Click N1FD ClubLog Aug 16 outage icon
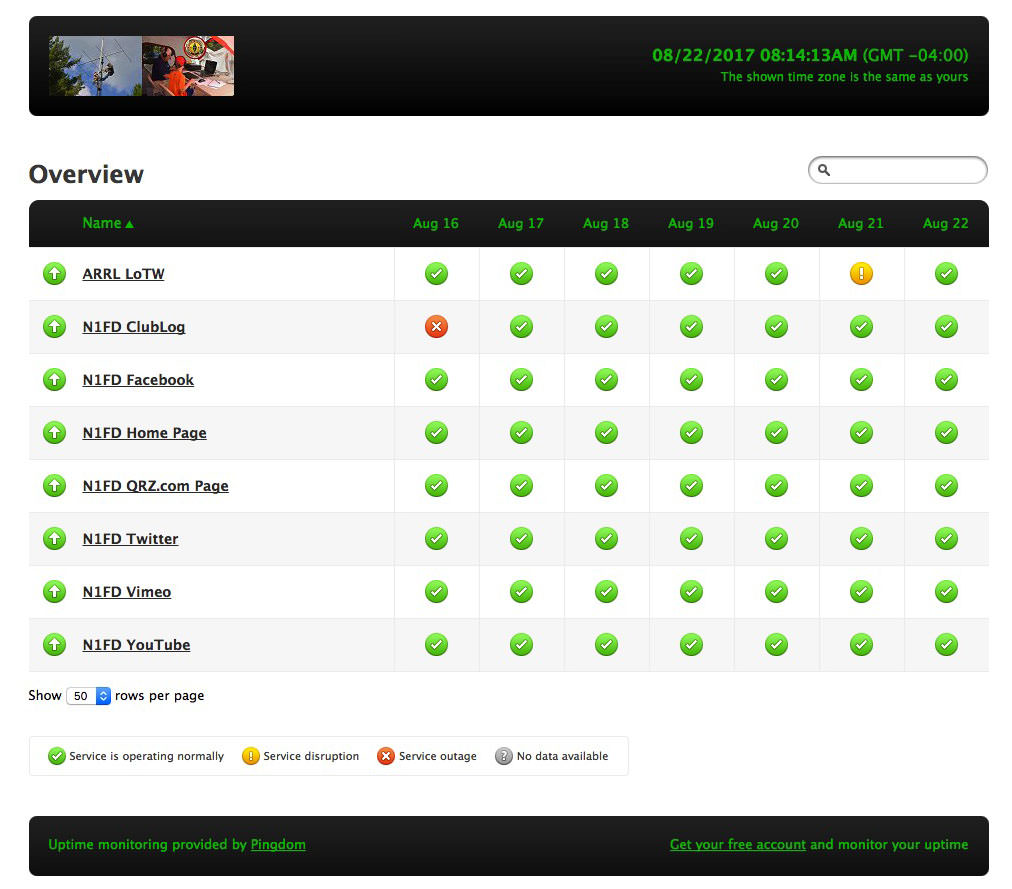The width and height of the screenshot is (1012, 889). tap(436, 327)
